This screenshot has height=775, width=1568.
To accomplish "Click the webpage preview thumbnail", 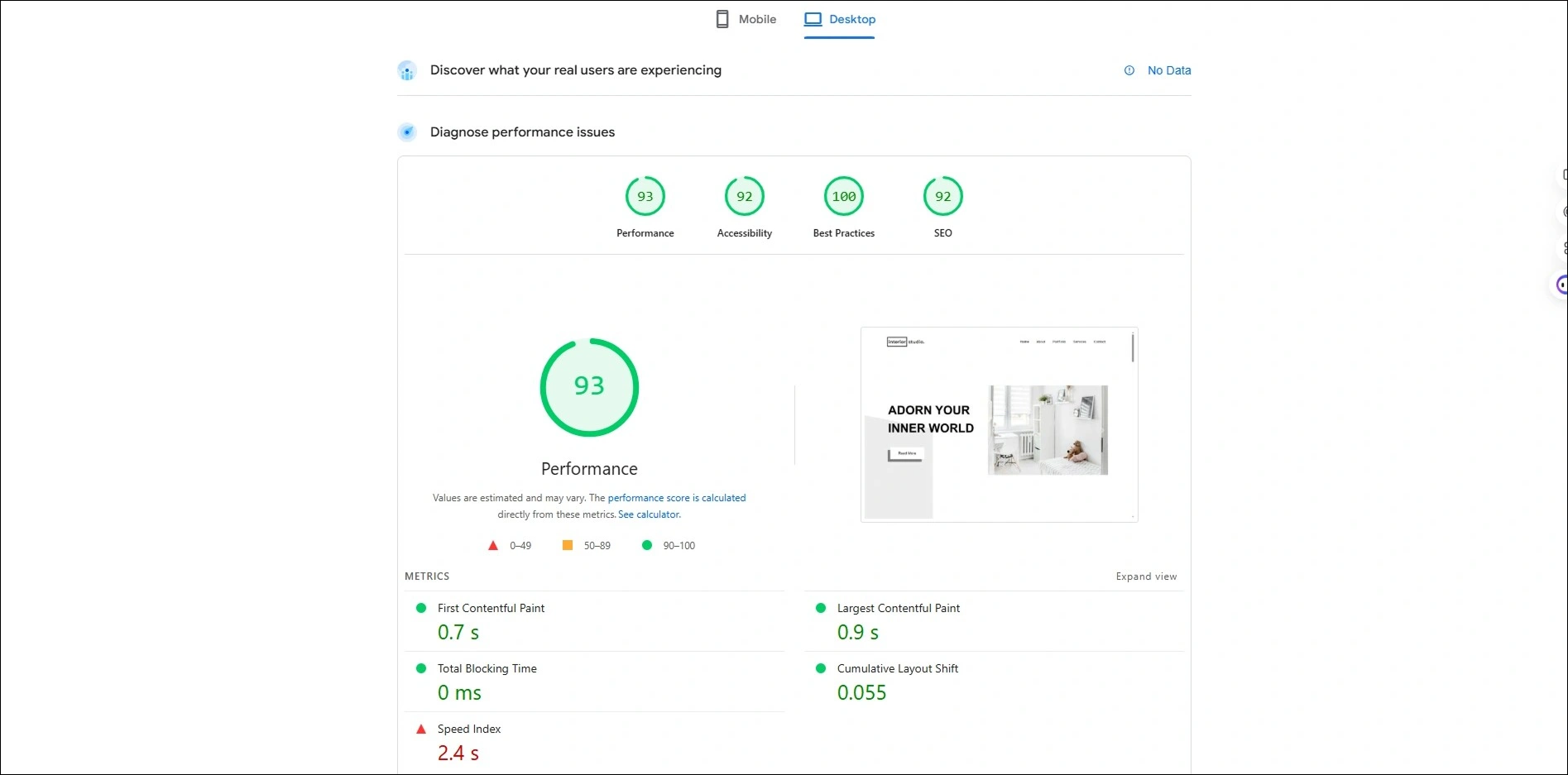I will tap(998, 424).
